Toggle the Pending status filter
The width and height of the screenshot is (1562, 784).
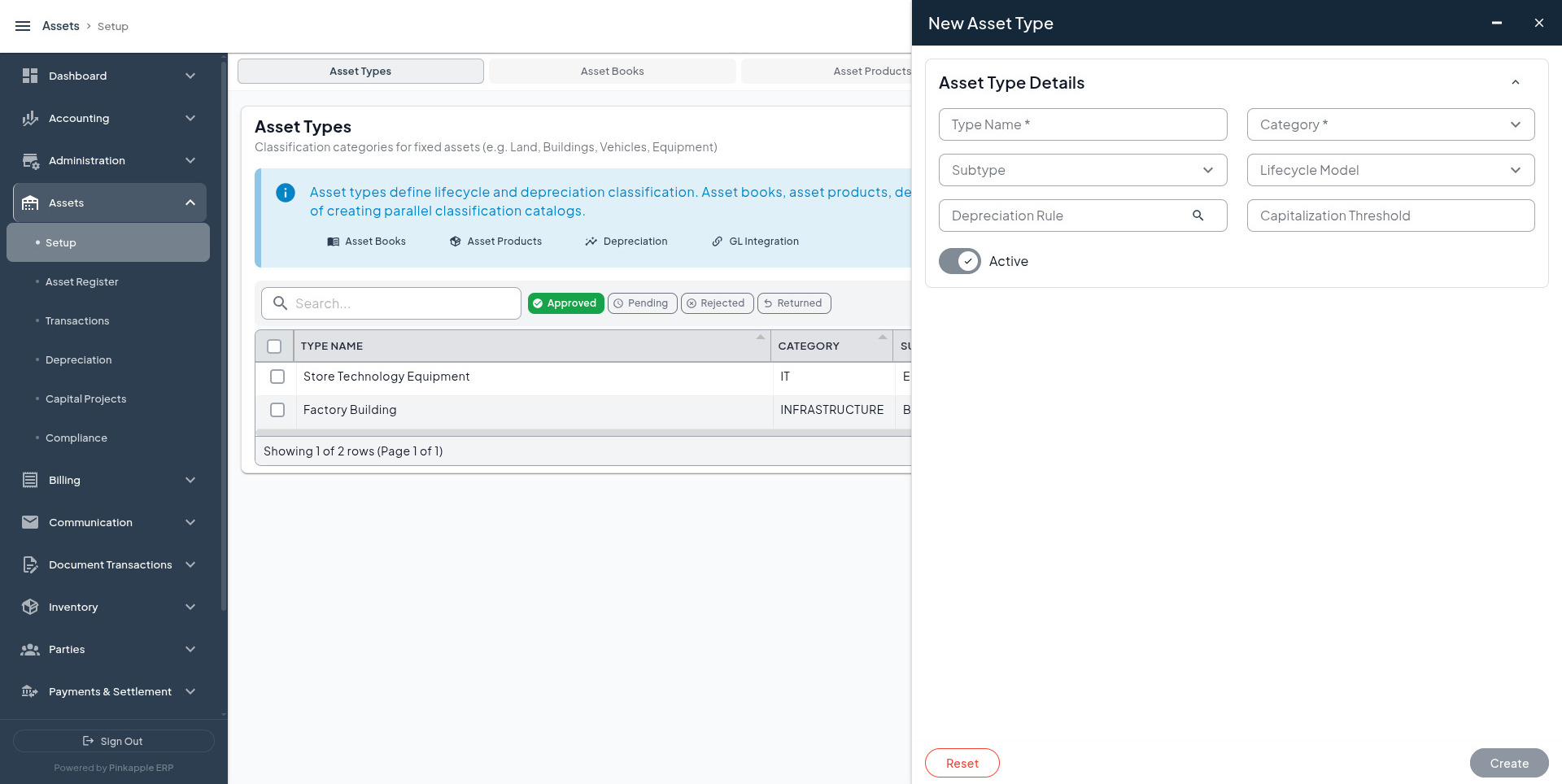click(x=642, y=303)
